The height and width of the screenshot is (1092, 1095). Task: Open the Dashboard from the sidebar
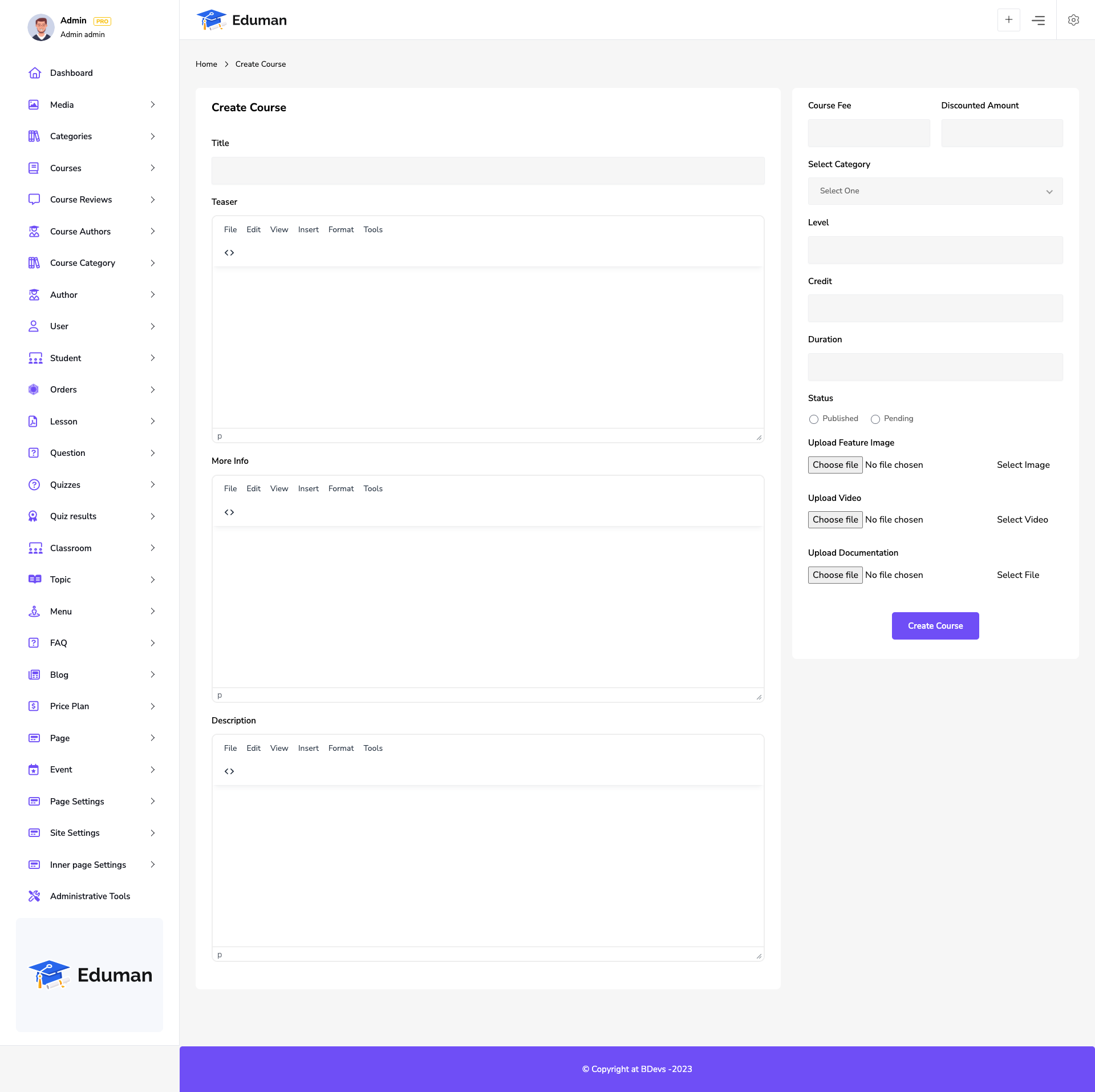click(x=71, y=72)
